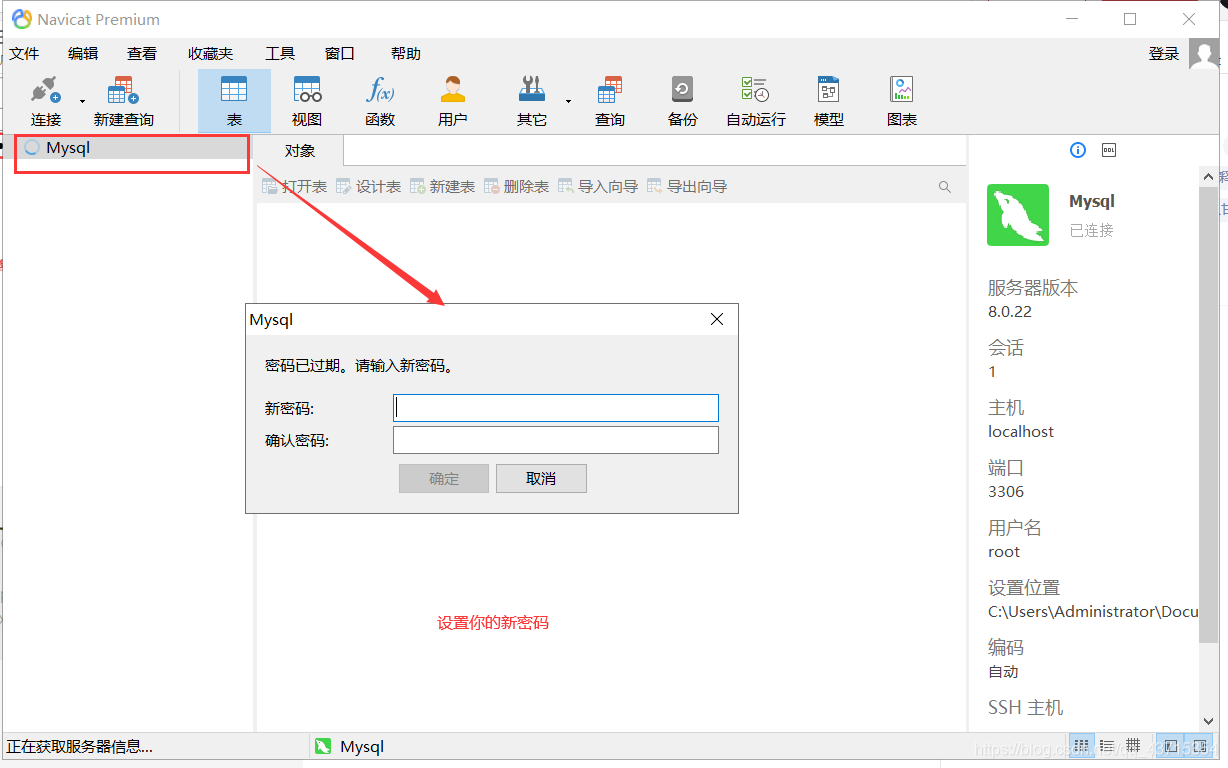Show the DDL panel icon

pos(1108,150)
